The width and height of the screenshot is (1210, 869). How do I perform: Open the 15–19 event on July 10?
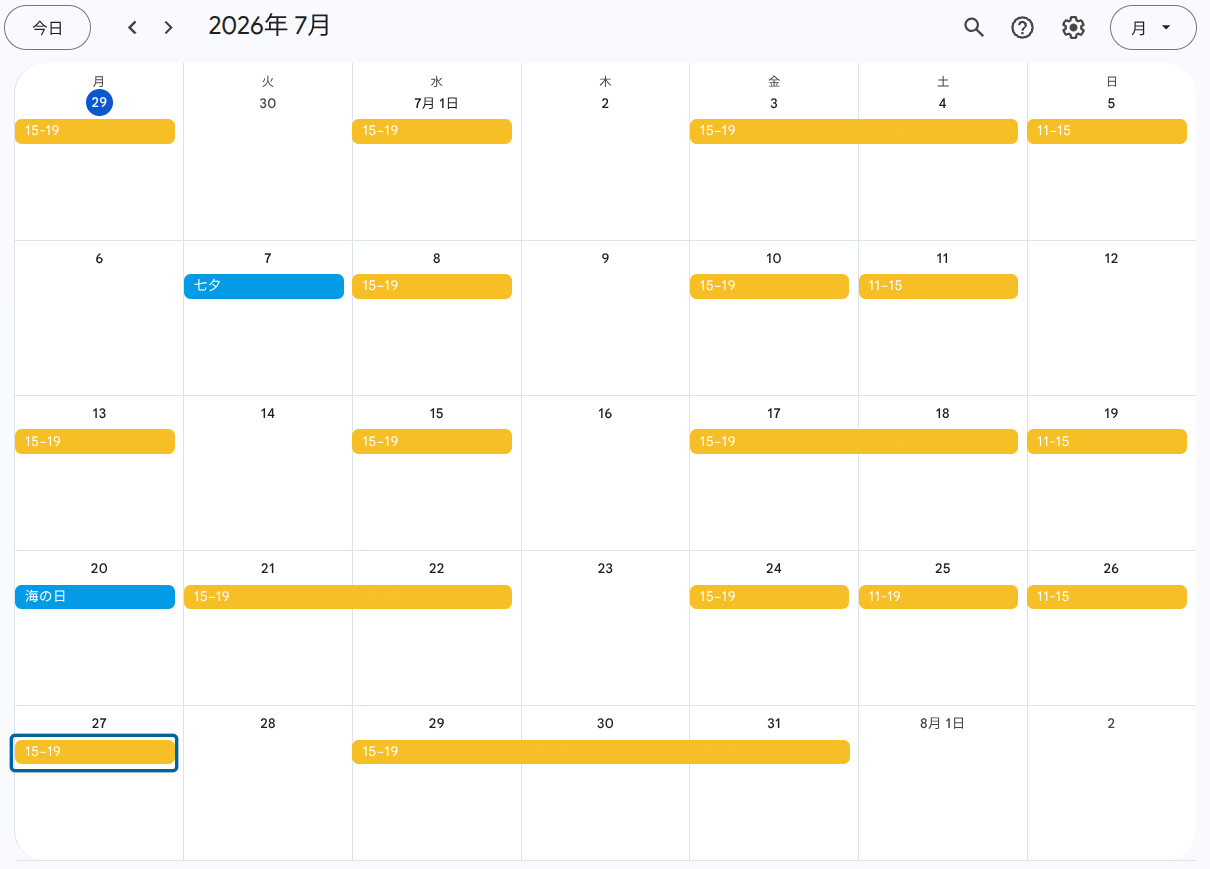point(769,286)
